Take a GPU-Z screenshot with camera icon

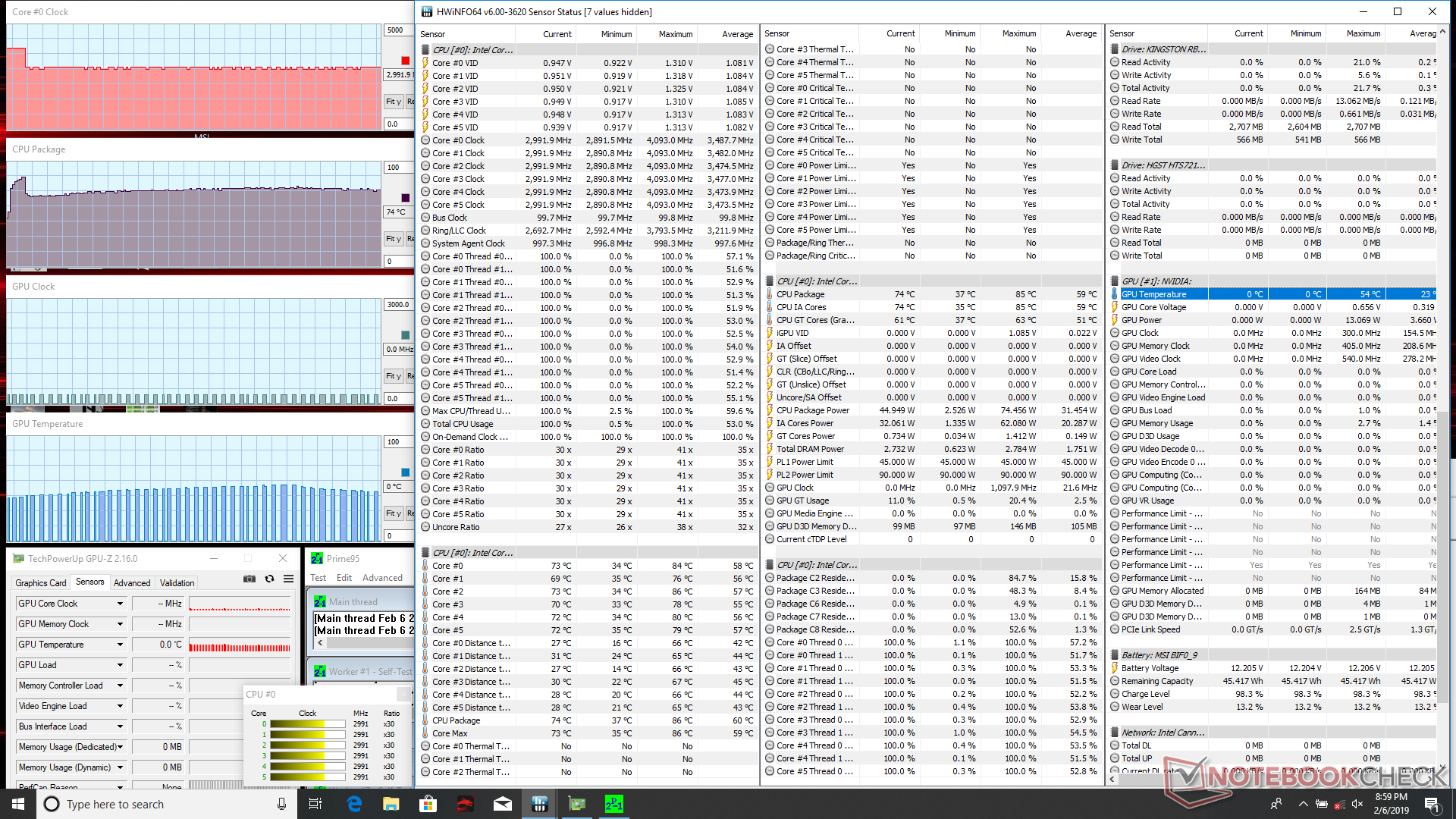249,579
